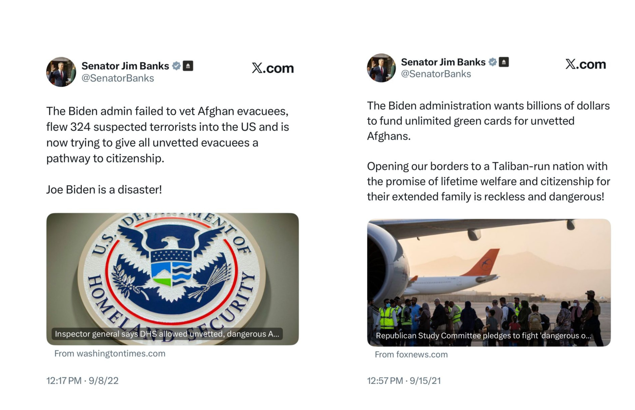Click the 12:57 PM · 9/15/21 timestamp
Viewport: 635px width, 410px height.
[404, 381]
